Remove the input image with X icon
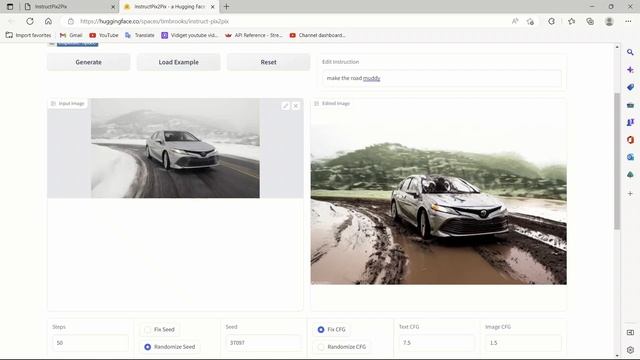 (296, 106)
